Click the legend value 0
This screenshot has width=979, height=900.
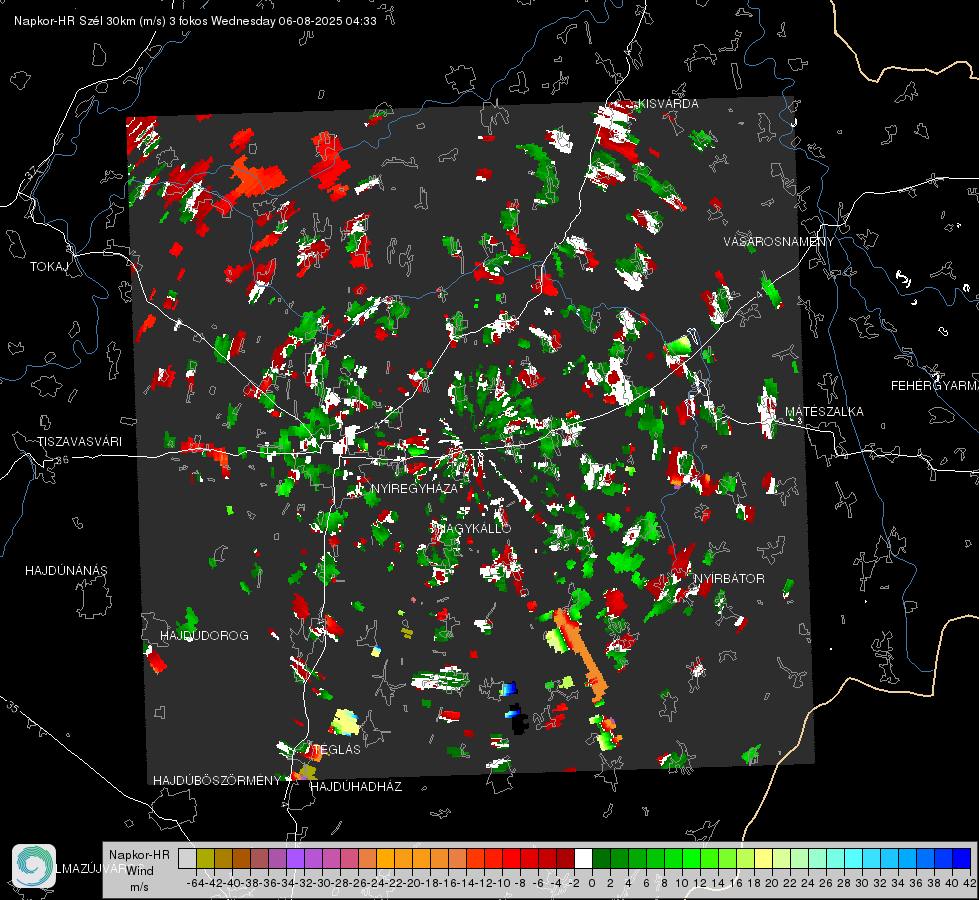592,883
